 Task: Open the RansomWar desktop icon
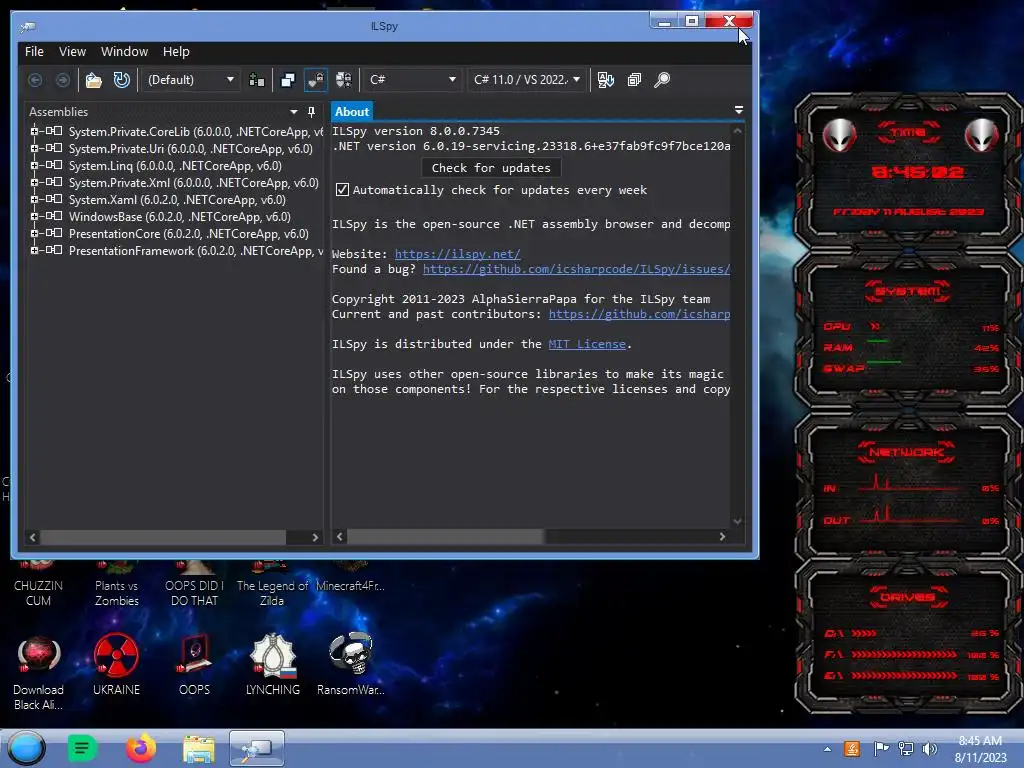pos(351,664)
